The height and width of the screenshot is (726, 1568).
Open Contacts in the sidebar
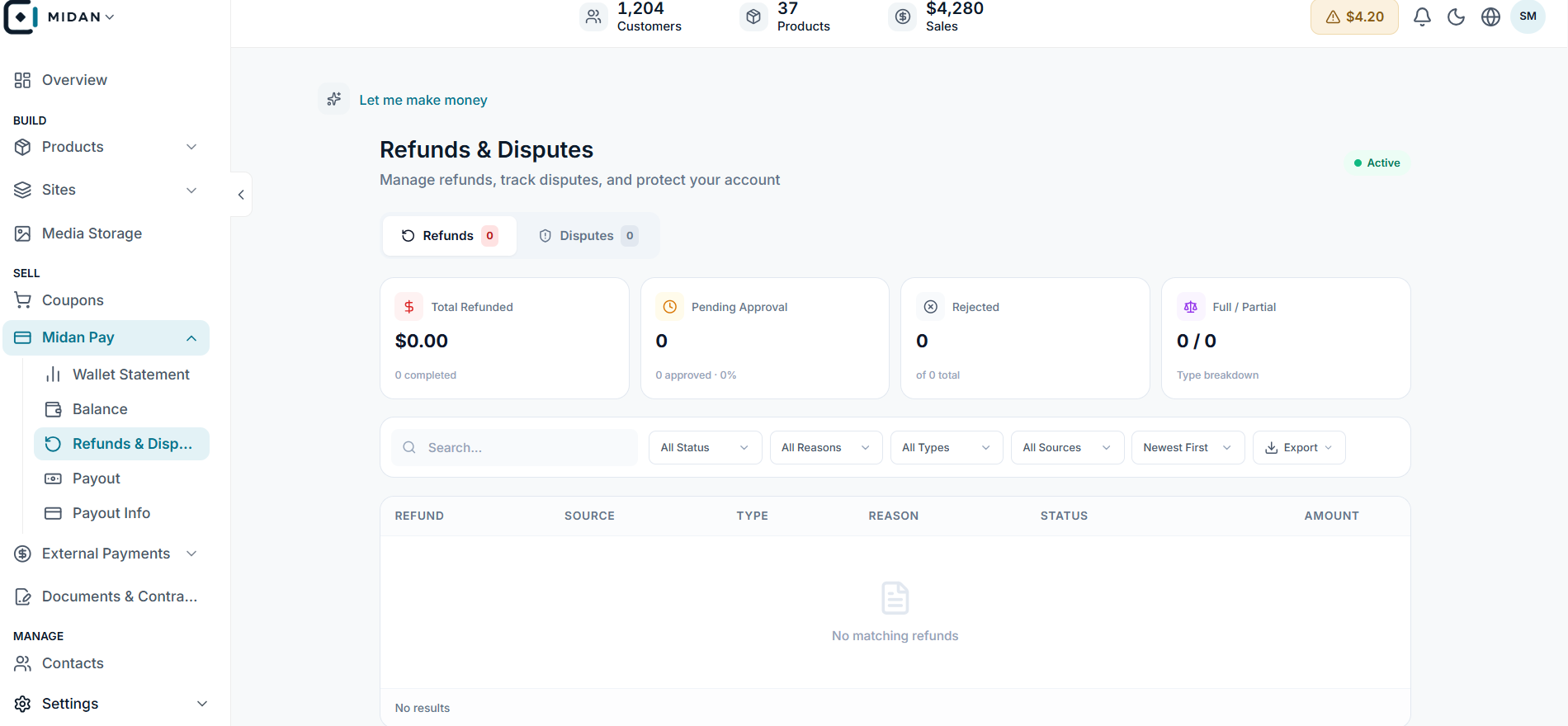click(106, 663)
